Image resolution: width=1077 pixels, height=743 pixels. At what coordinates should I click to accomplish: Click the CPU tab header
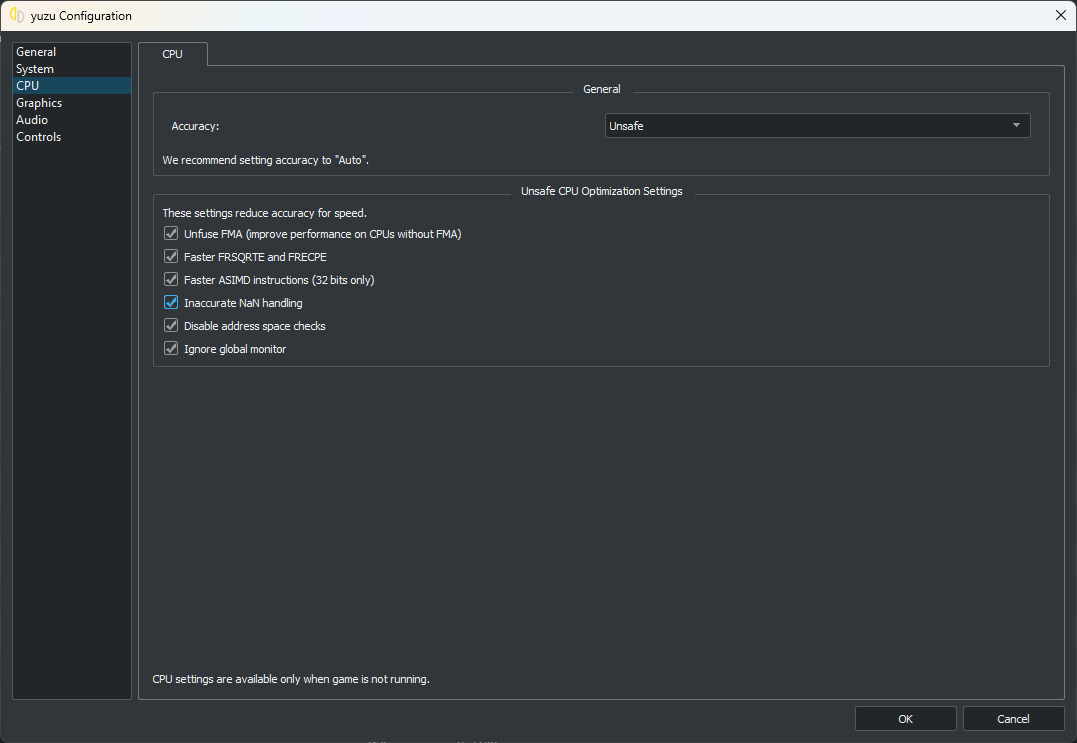[x=173, y=54]
